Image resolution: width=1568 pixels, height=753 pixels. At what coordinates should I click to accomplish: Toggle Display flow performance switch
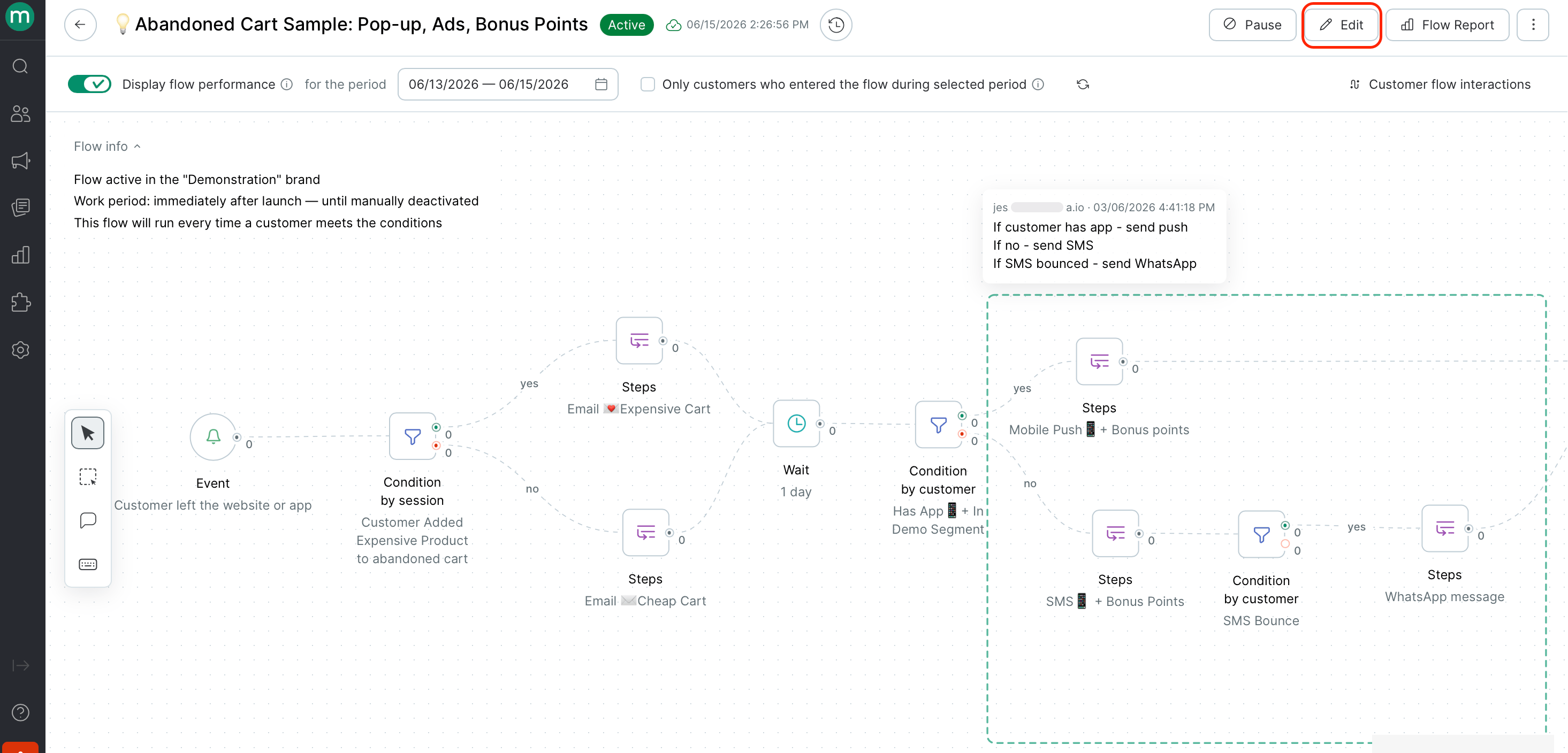pyautogui.click(x=89, y=84)
